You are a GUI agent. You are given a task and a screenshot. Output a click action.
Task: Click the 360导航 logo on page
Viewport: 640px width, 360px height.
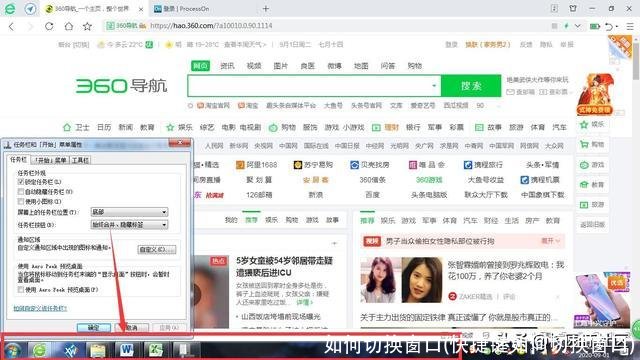point(121,86)
